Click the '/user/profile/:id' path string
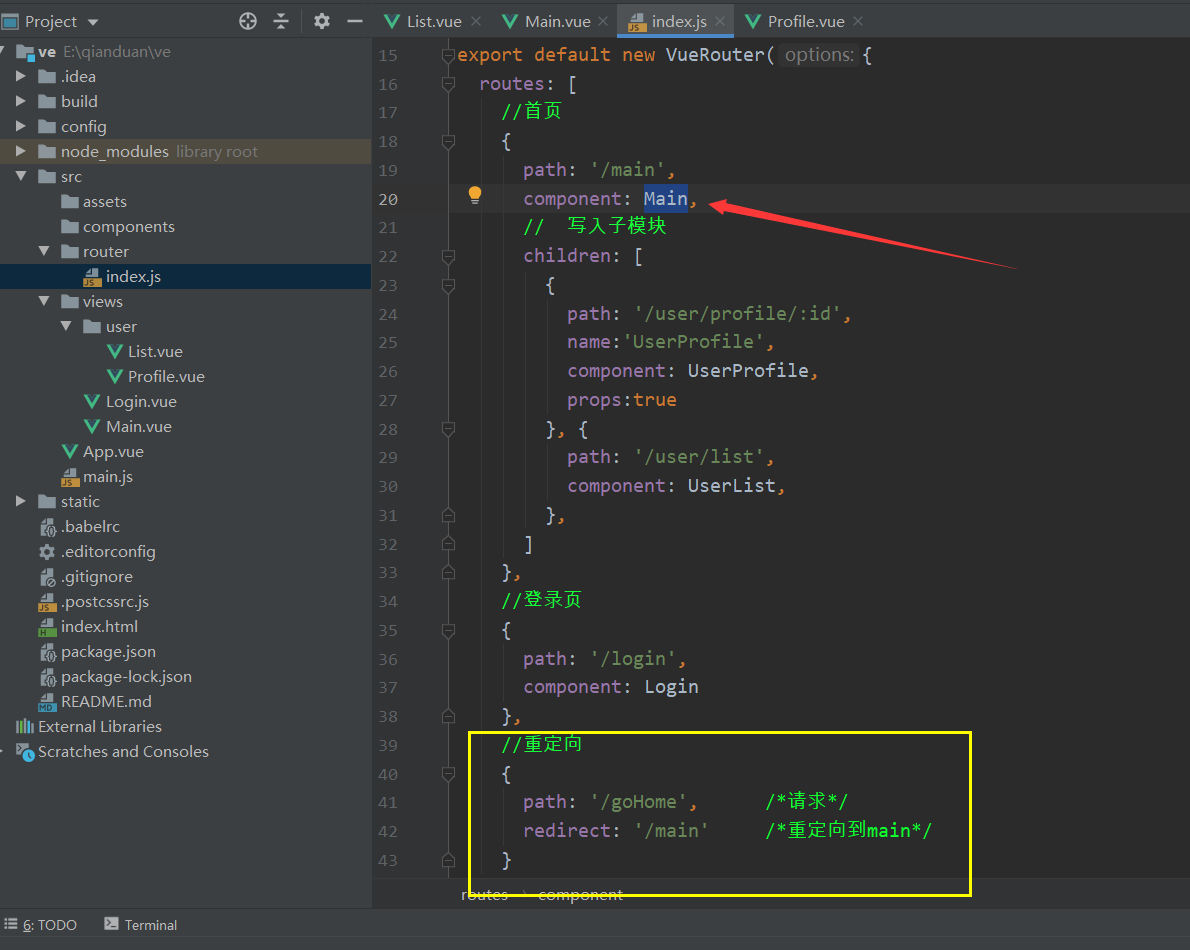 738,313
